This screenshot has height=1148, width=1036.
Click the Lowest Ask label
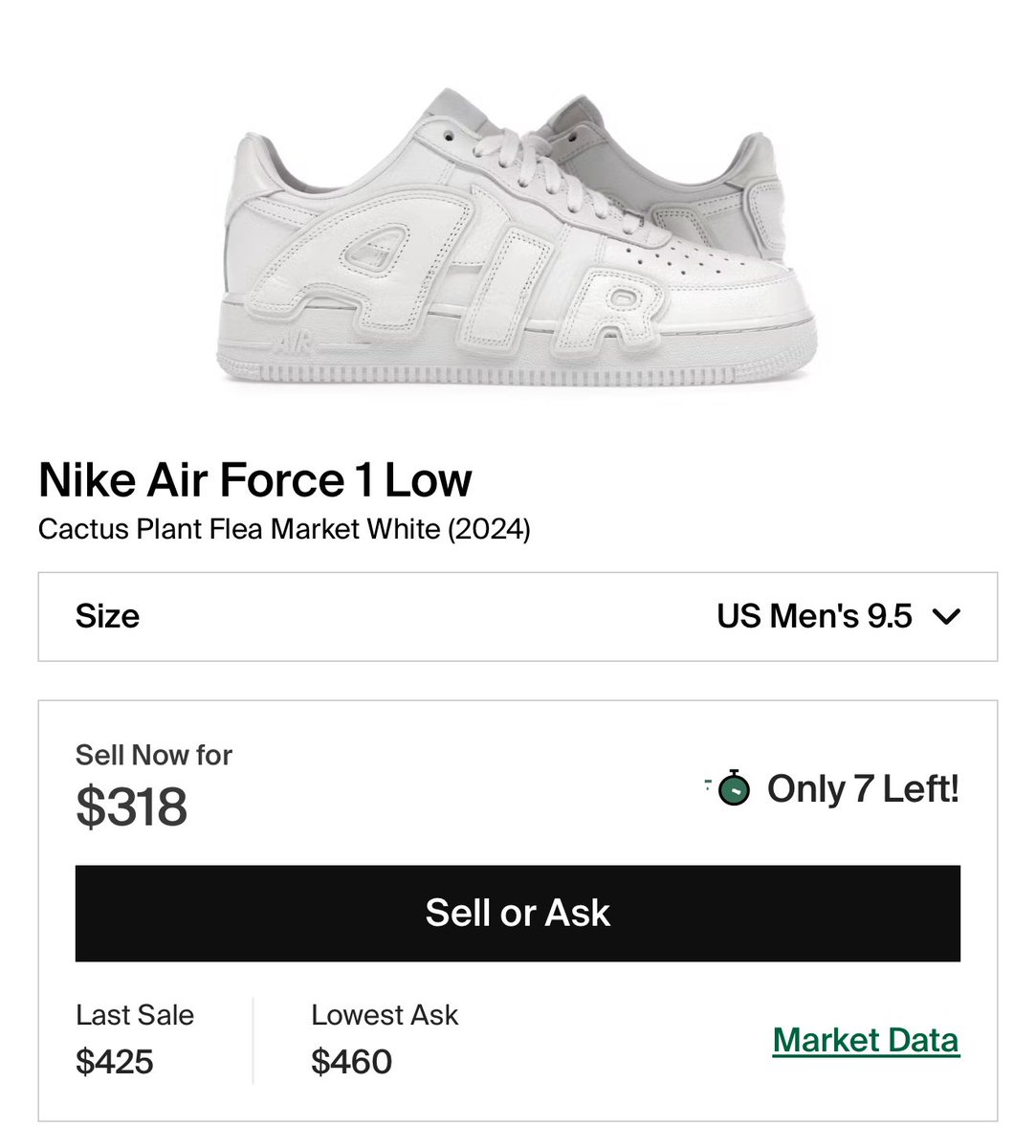(385, 1015)
